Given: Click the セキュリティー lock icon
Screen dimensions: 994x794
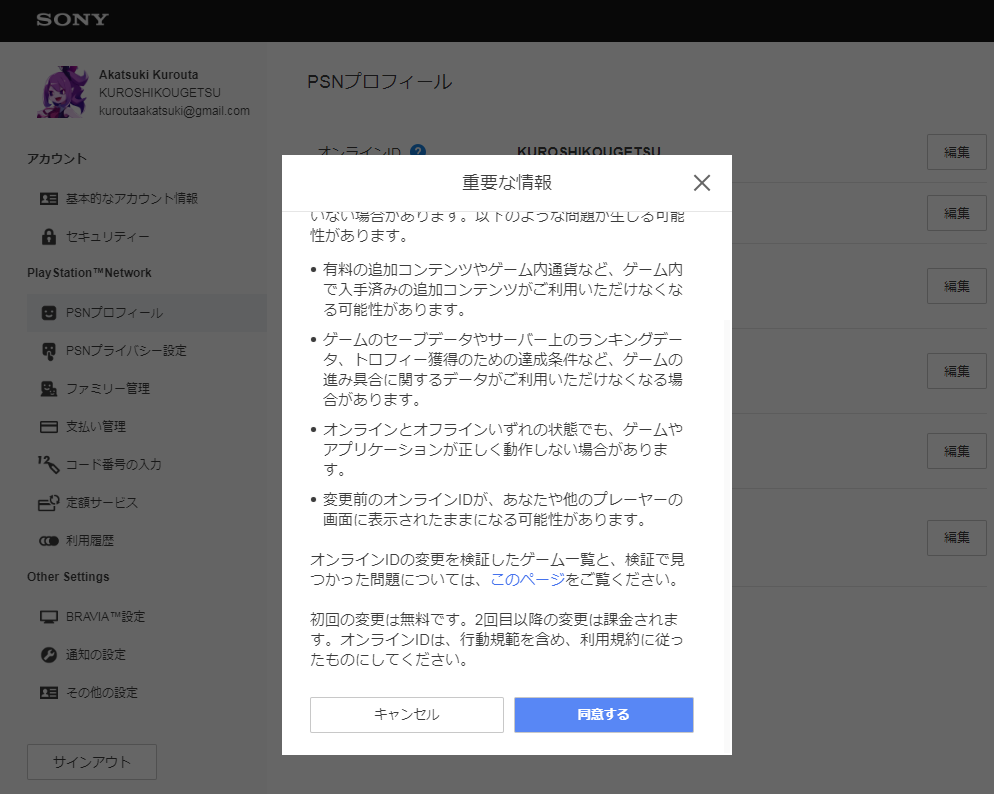Looking at the screenshot, I should tap(49, 236).
